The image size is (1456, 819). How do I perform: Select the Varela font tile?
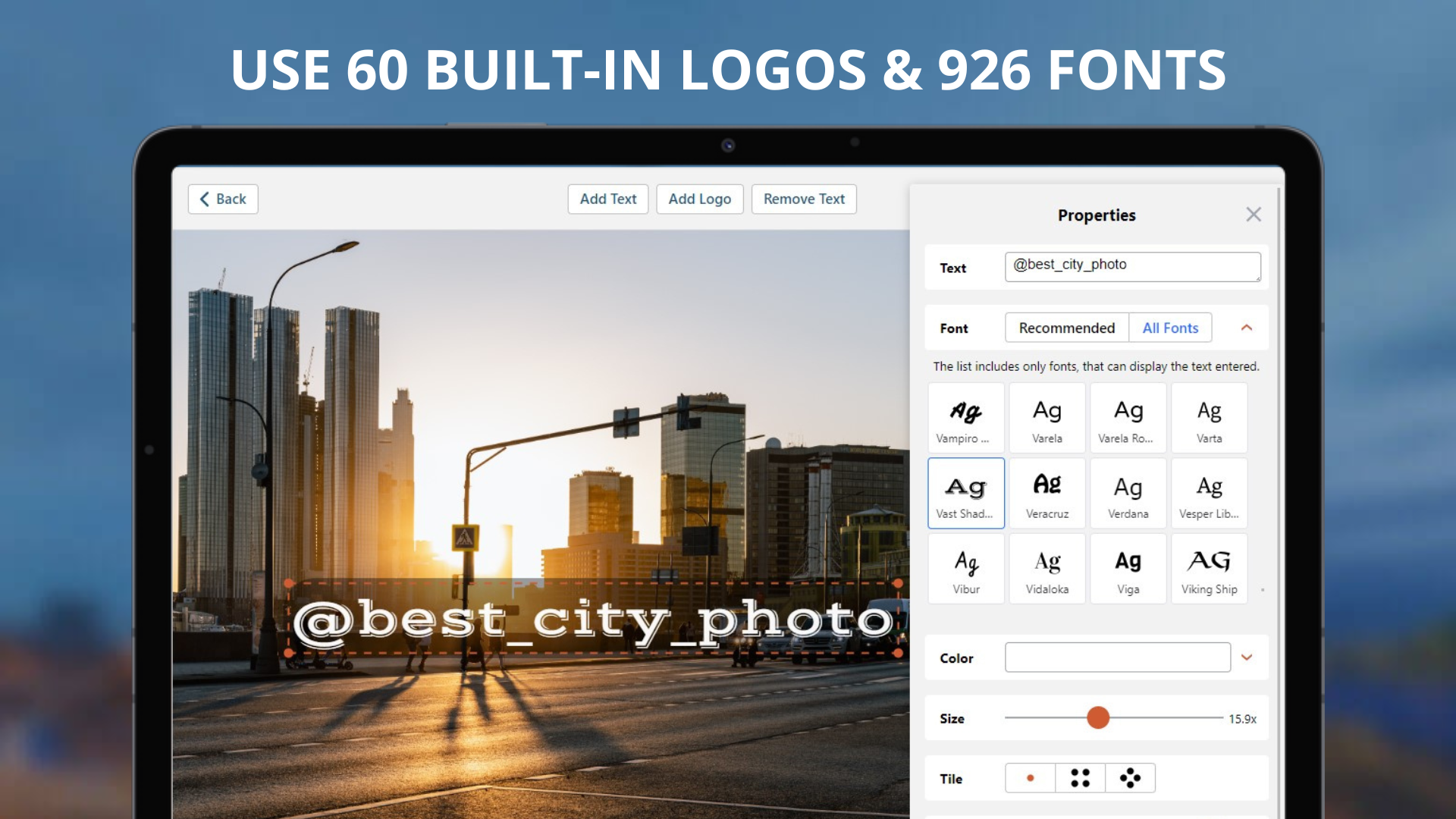1047,418
